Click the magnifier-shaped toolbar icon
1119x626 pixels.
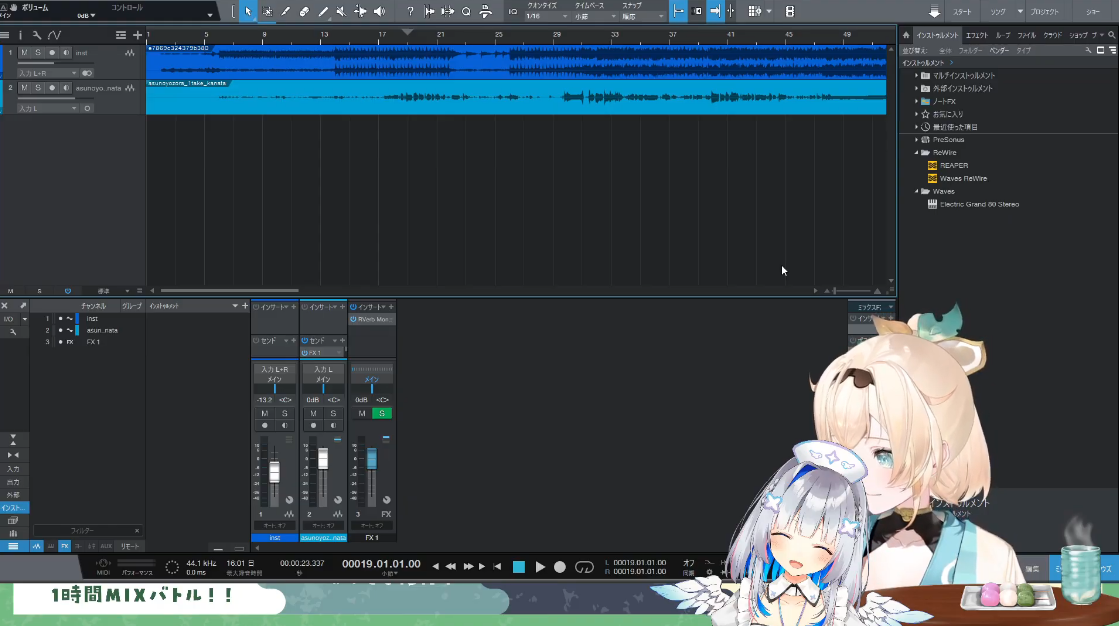tap(466, 11)
